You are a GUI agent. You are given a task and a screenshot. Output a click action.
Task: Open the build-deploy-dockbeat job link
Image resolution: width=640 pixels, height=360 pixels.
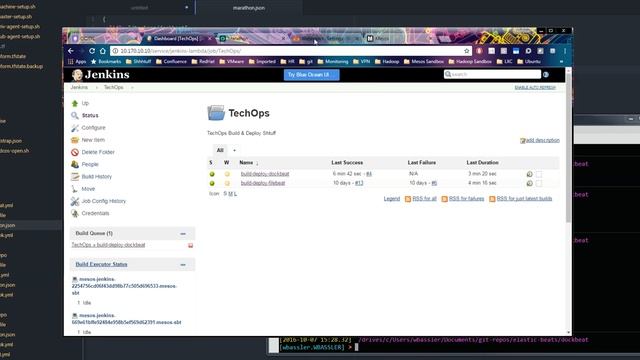265,174
